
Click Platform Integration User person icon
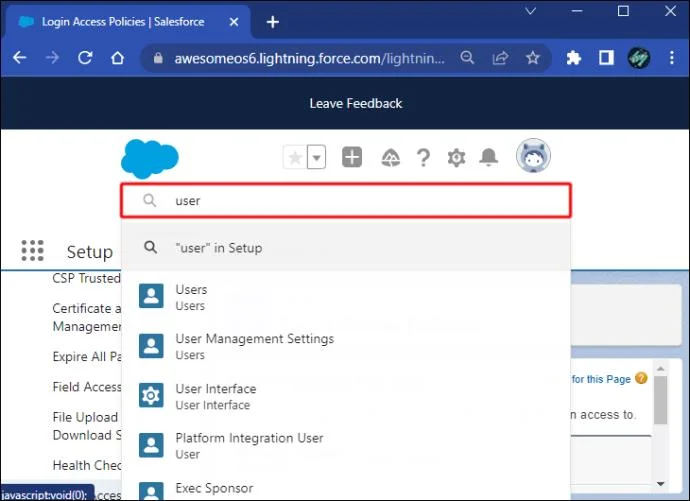[x=151, y=445]
